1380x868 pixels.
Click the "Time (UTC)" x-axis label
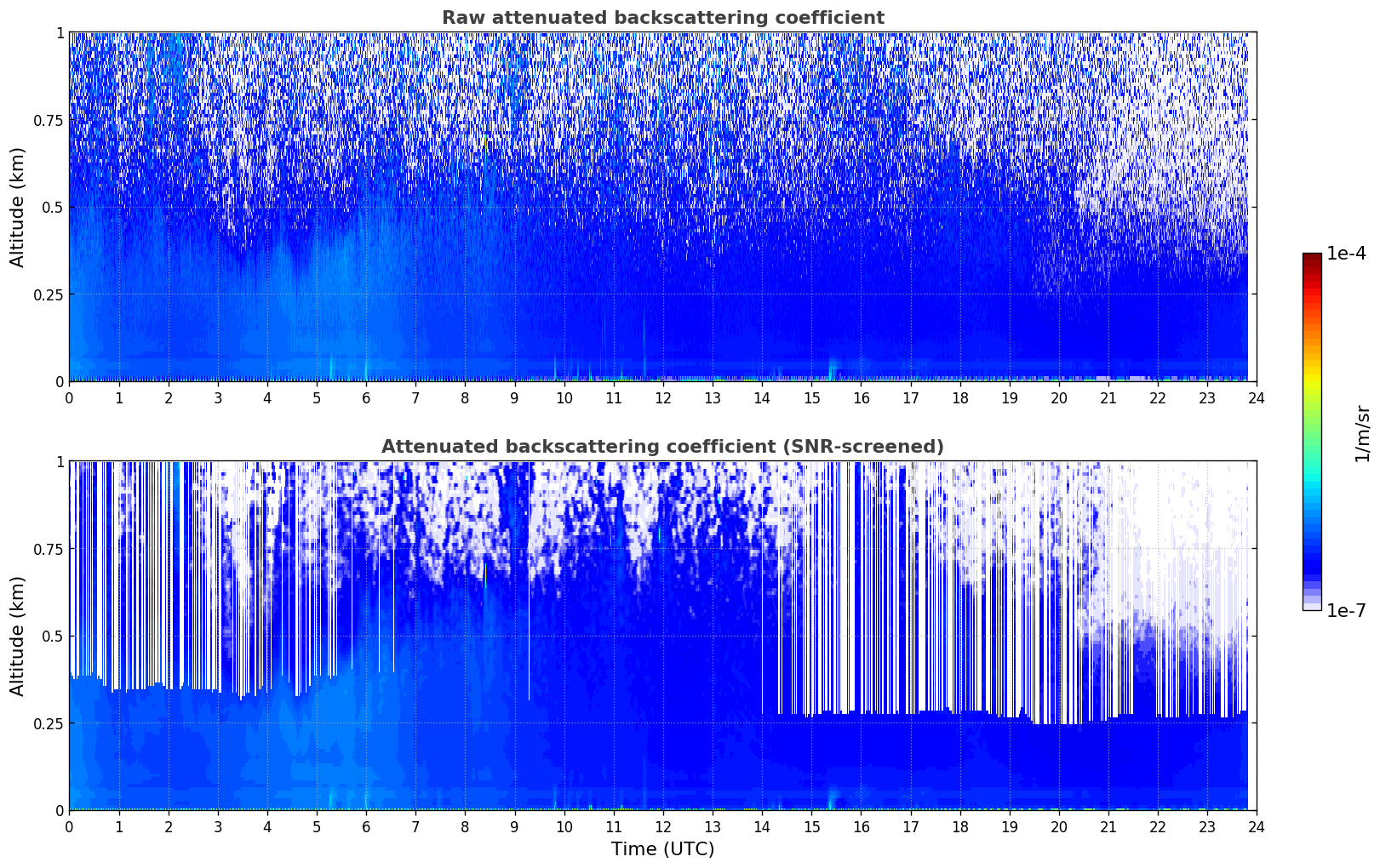[662, 849]
